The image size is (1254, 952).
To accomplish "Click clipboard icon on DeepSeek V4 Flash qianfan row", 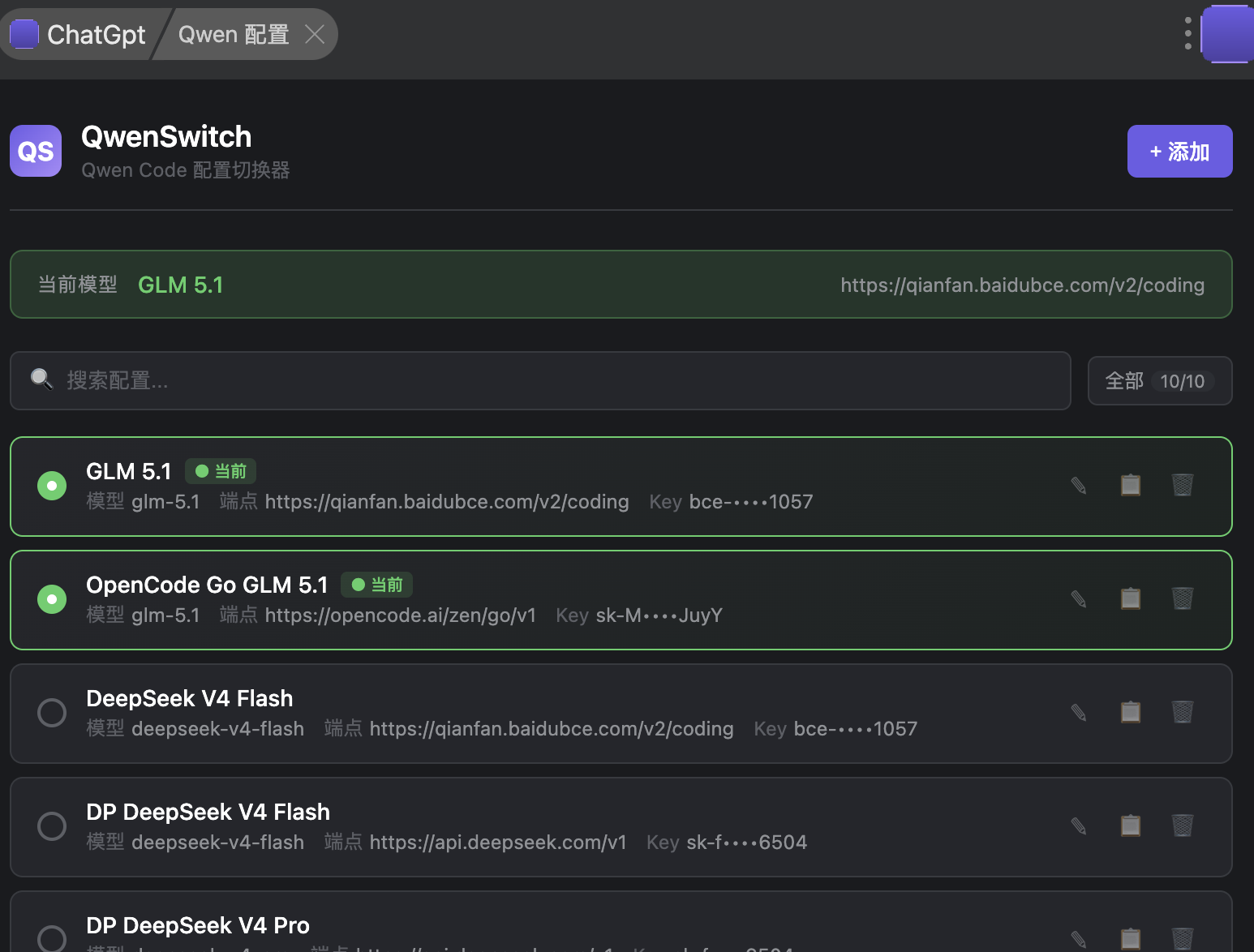I will 1131,713.
